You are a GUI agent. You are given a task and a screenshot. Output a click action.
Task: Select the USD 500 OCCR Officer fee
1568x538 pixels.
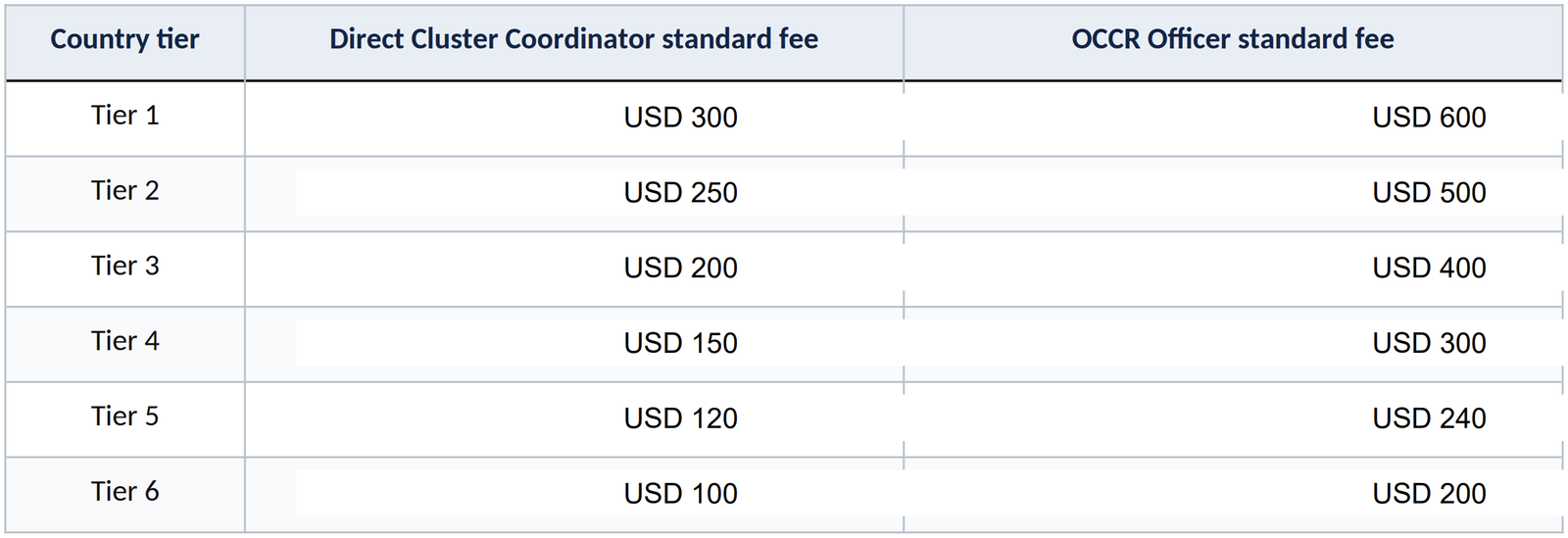pos(1429,193)
